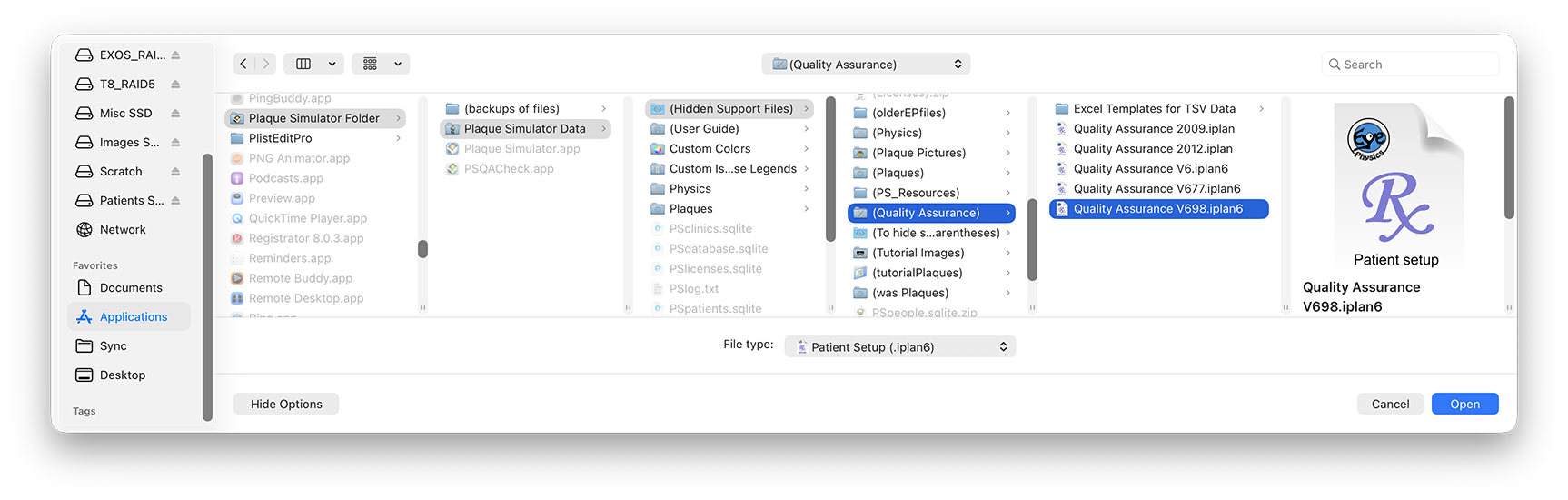Expand the Custom Is...se Legends folder
Screen dimensions: 1568x500
(x=806, y=169)
